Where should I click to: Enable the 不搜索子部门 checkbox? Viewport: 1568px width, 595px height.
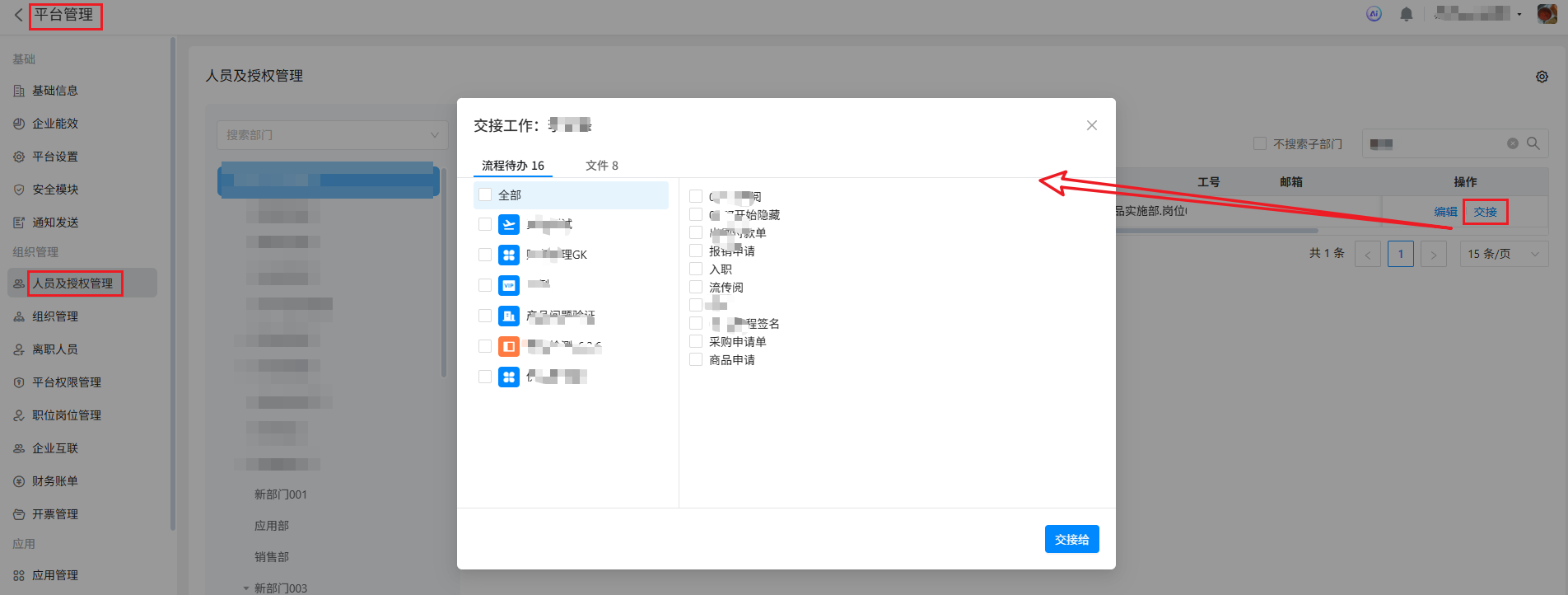pos(1259,143)
